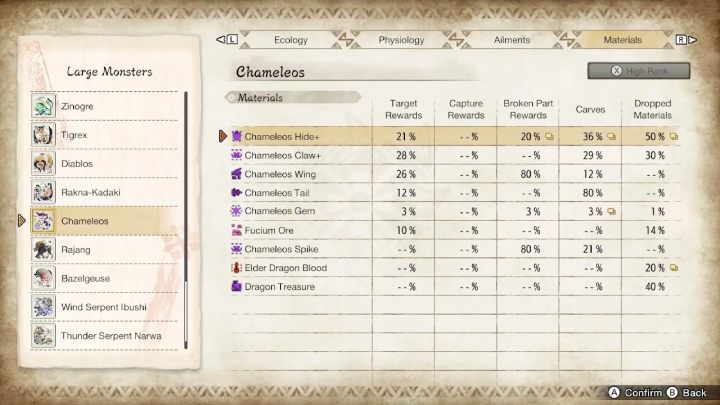Select the Rakna-Kadaki monster icon
Screen dimensions: 720x405
click(43, 192)
